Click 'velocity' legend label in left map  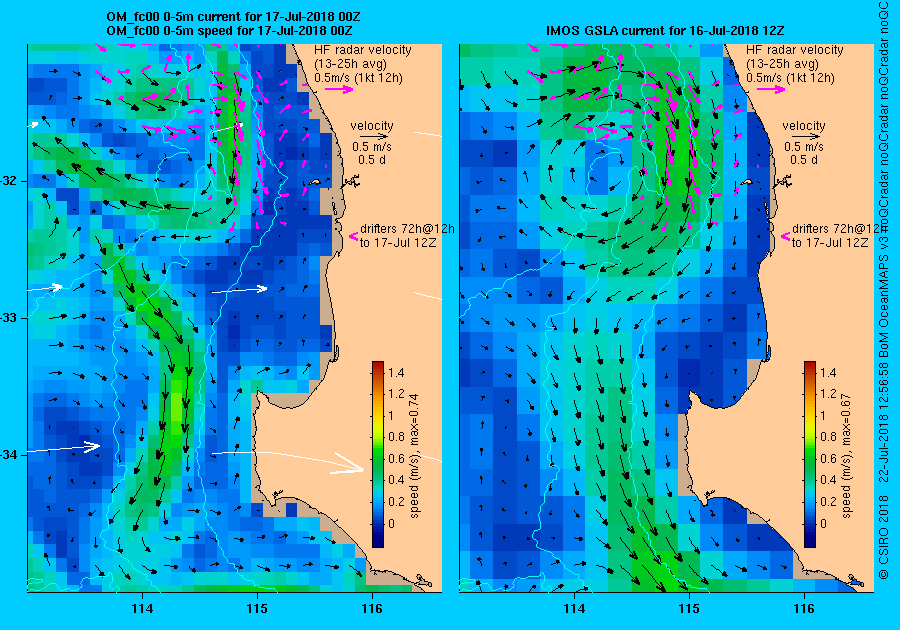coord(372,126)
